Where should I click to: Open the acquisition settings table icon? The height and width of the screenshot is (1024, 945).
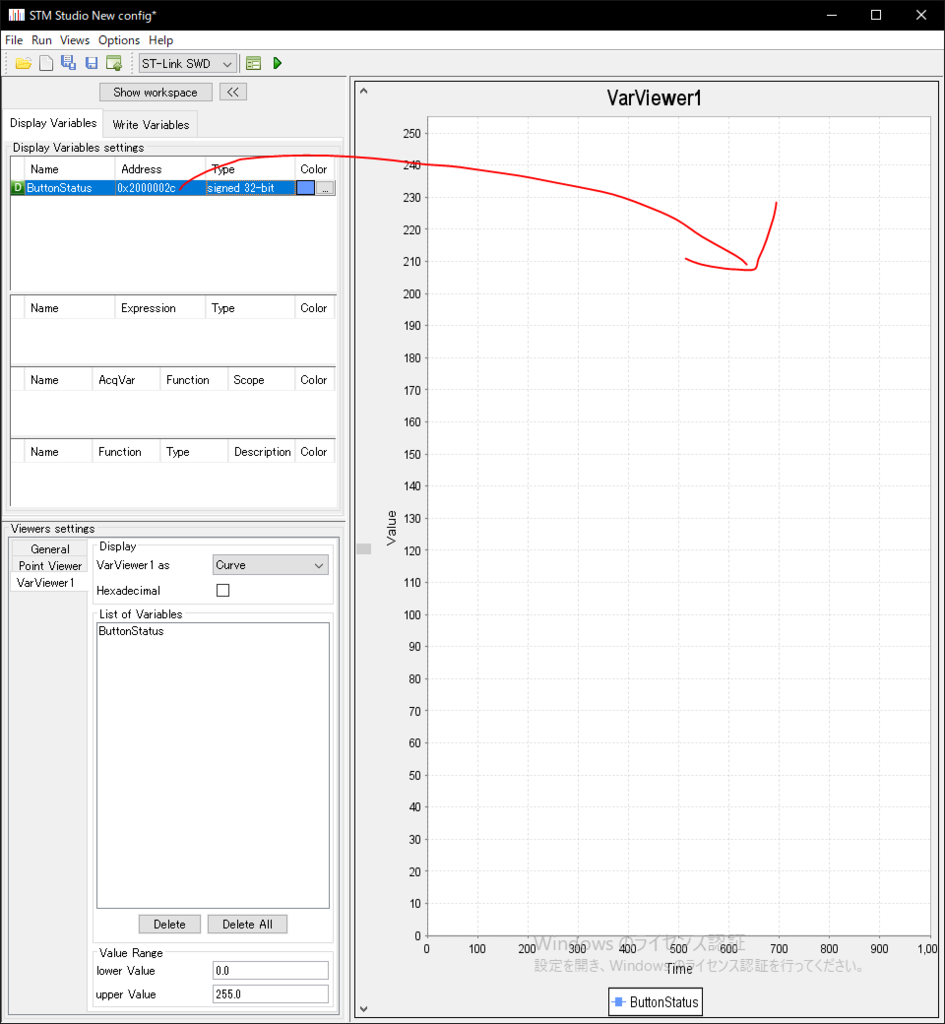tap(253, 63)
